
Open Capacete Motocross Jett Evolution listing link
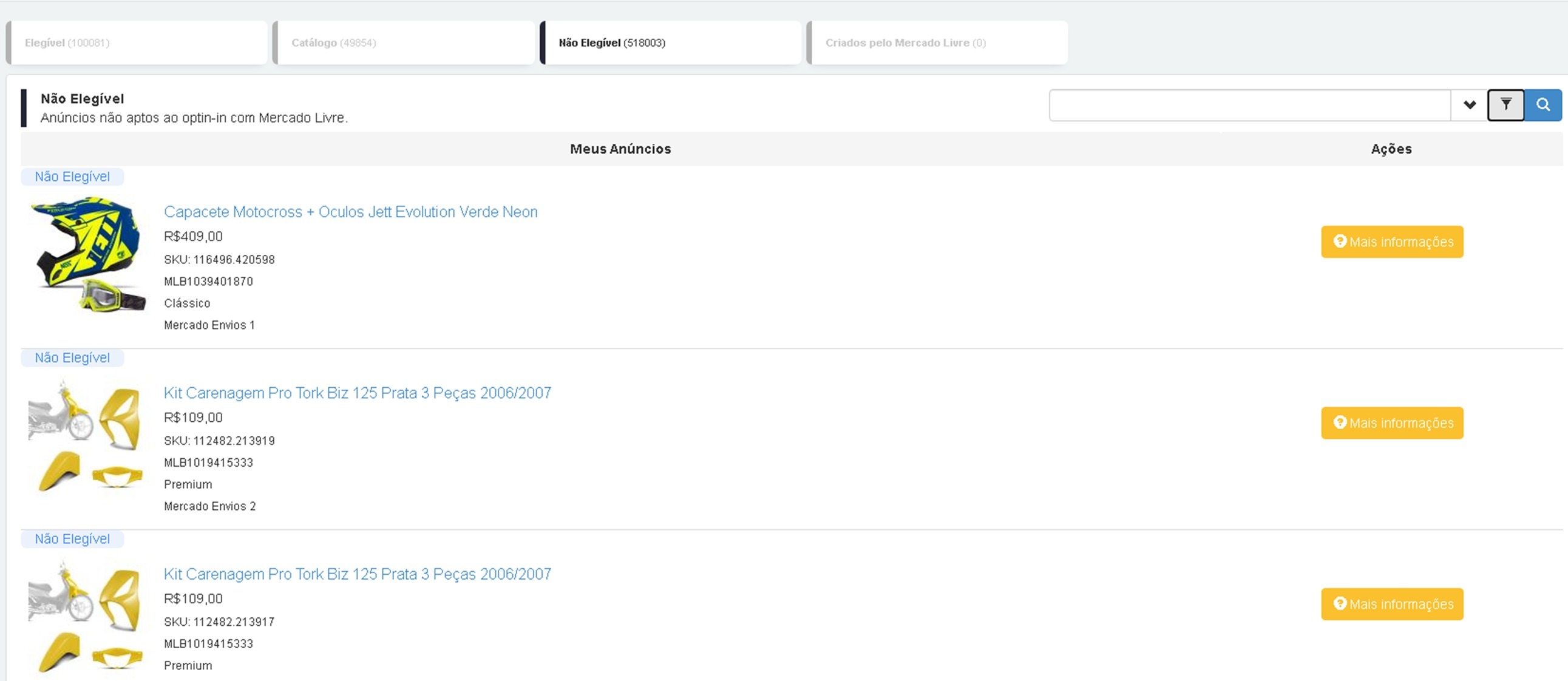(351, 212)
